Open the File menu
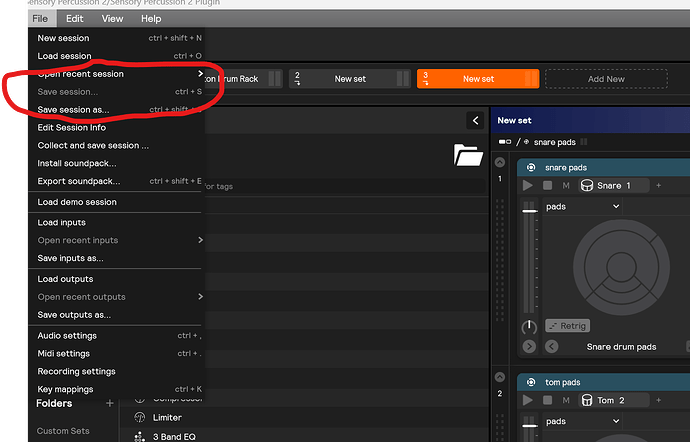This screenshot has width=690, height=442. click(x=40, y=18)
